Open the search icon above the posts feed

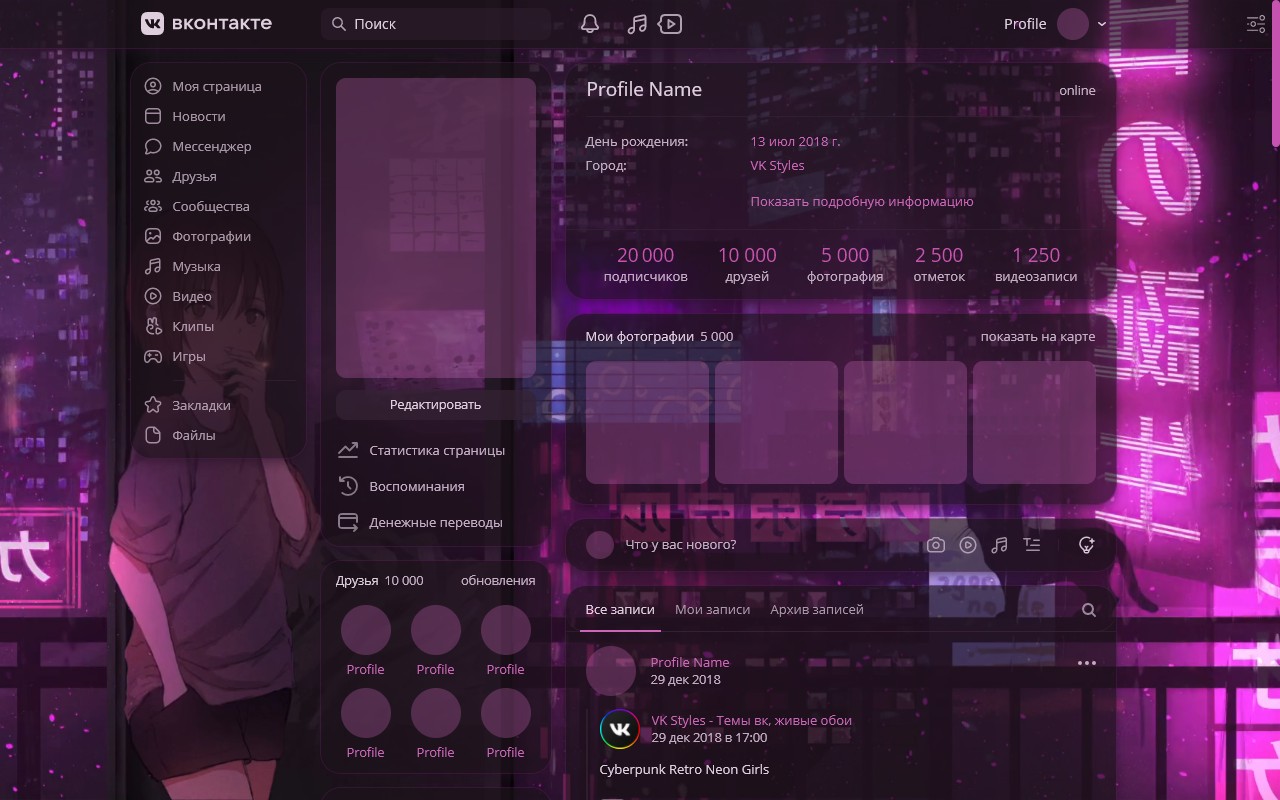(x=1088, y=609)
